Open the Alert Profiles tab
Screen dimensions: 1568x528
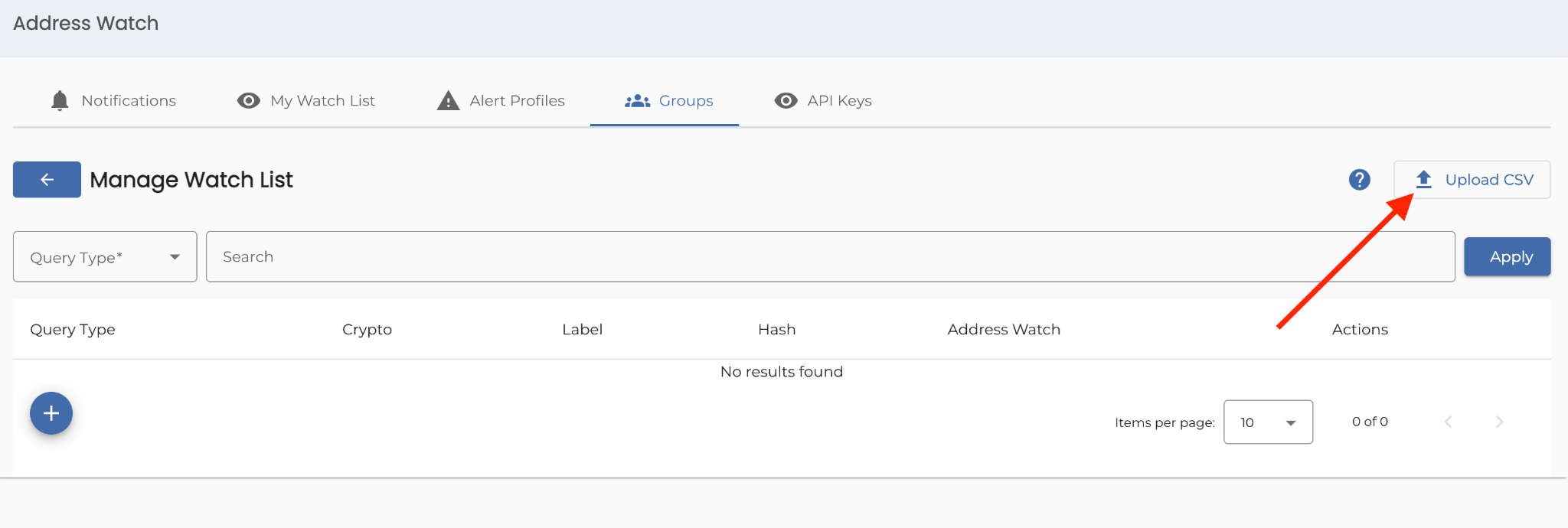(x=501, y=101)
